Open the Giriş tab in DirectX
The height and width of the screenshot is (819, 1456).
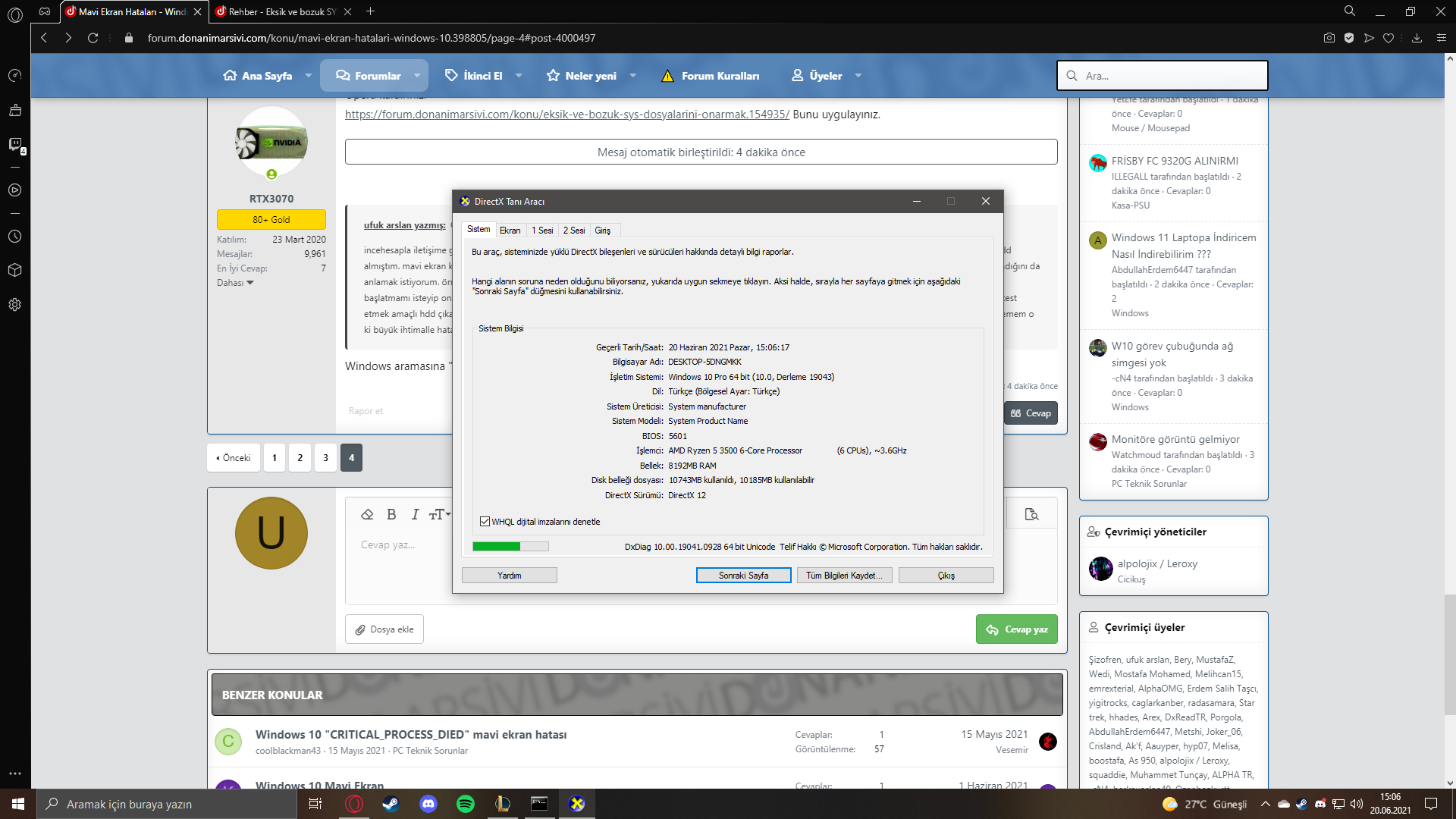point(602,231)
